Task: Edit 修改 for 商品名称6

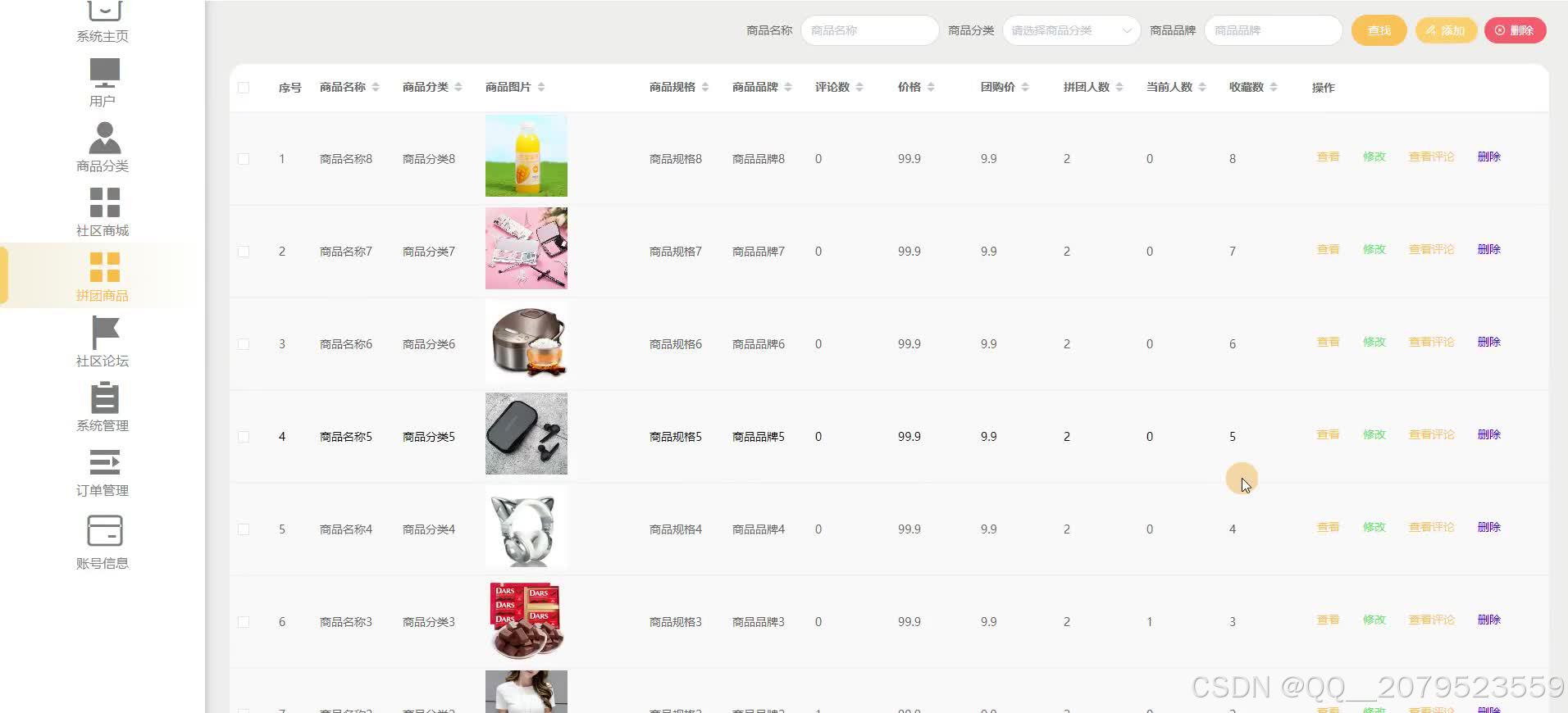Action: [1374, 342]
